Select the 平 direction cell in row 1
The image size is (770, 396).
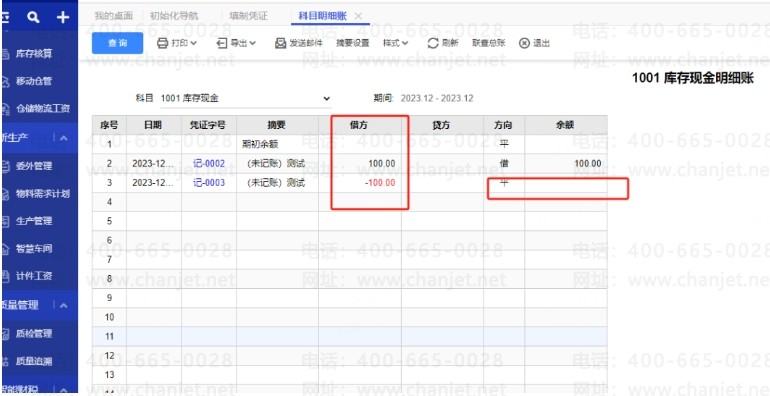pos(504,144)
